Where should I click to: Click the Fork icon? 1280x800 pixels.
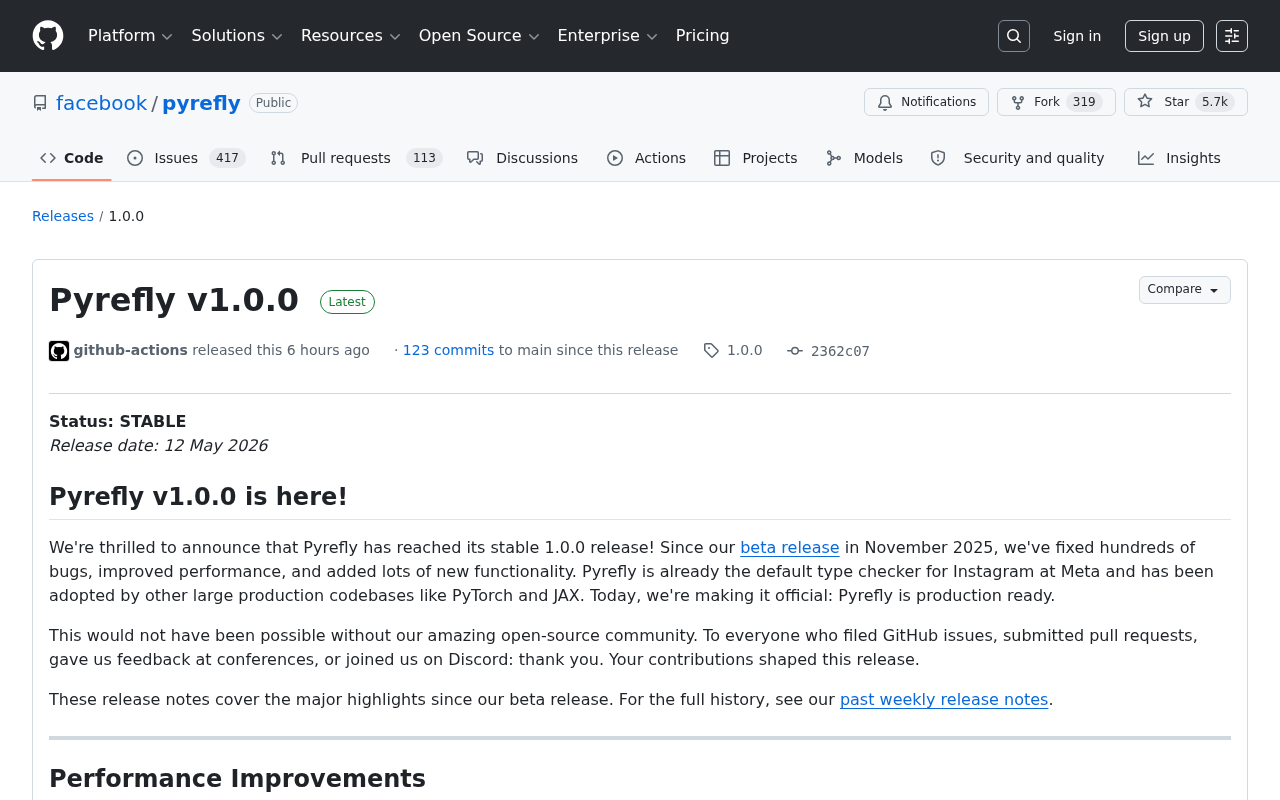point(1018,102)
